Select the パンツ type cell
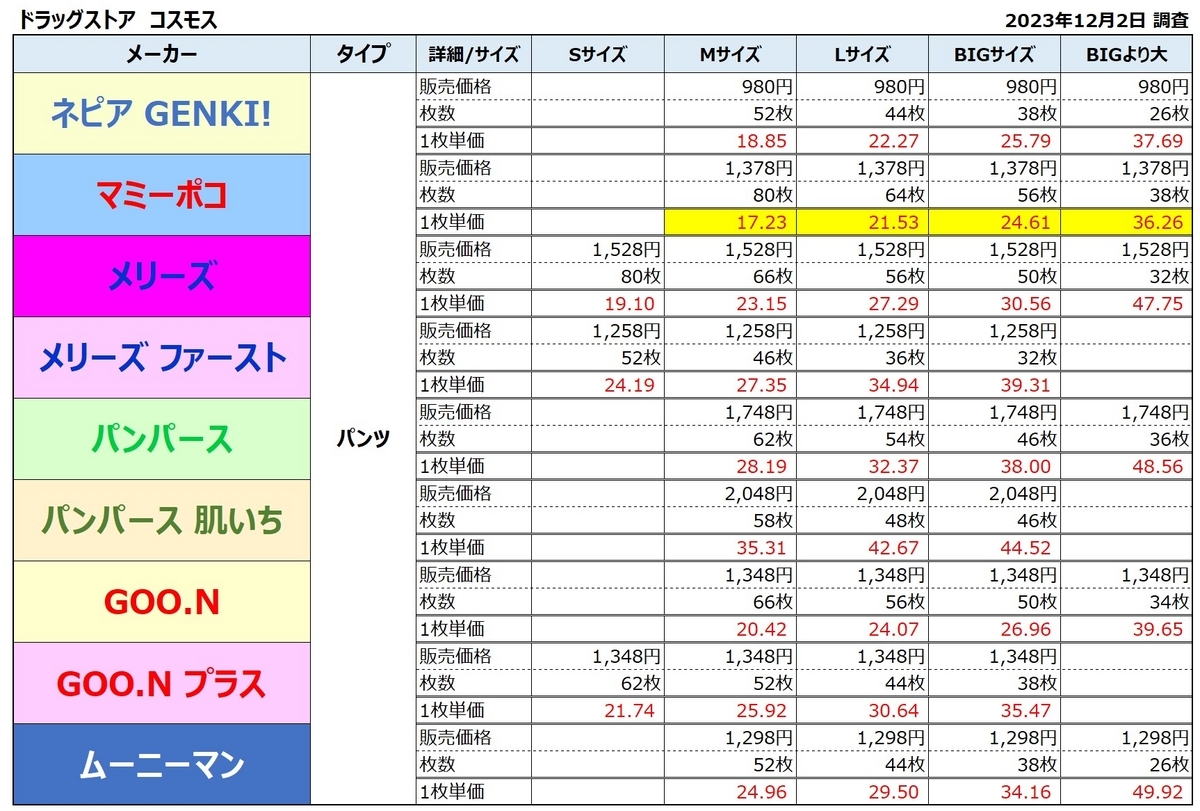Screen dimensions: 1200x811 362,438
